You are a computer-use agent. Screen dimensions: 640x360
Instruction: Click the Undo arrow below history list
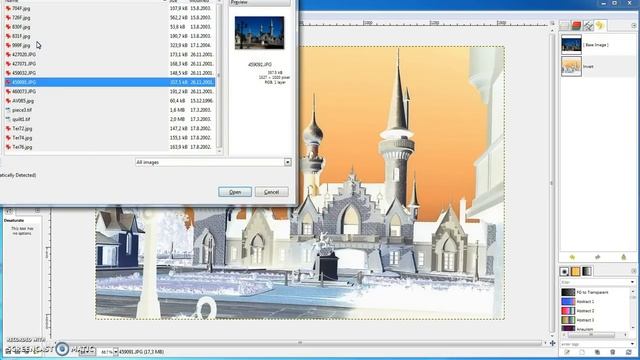pos(572,257)
